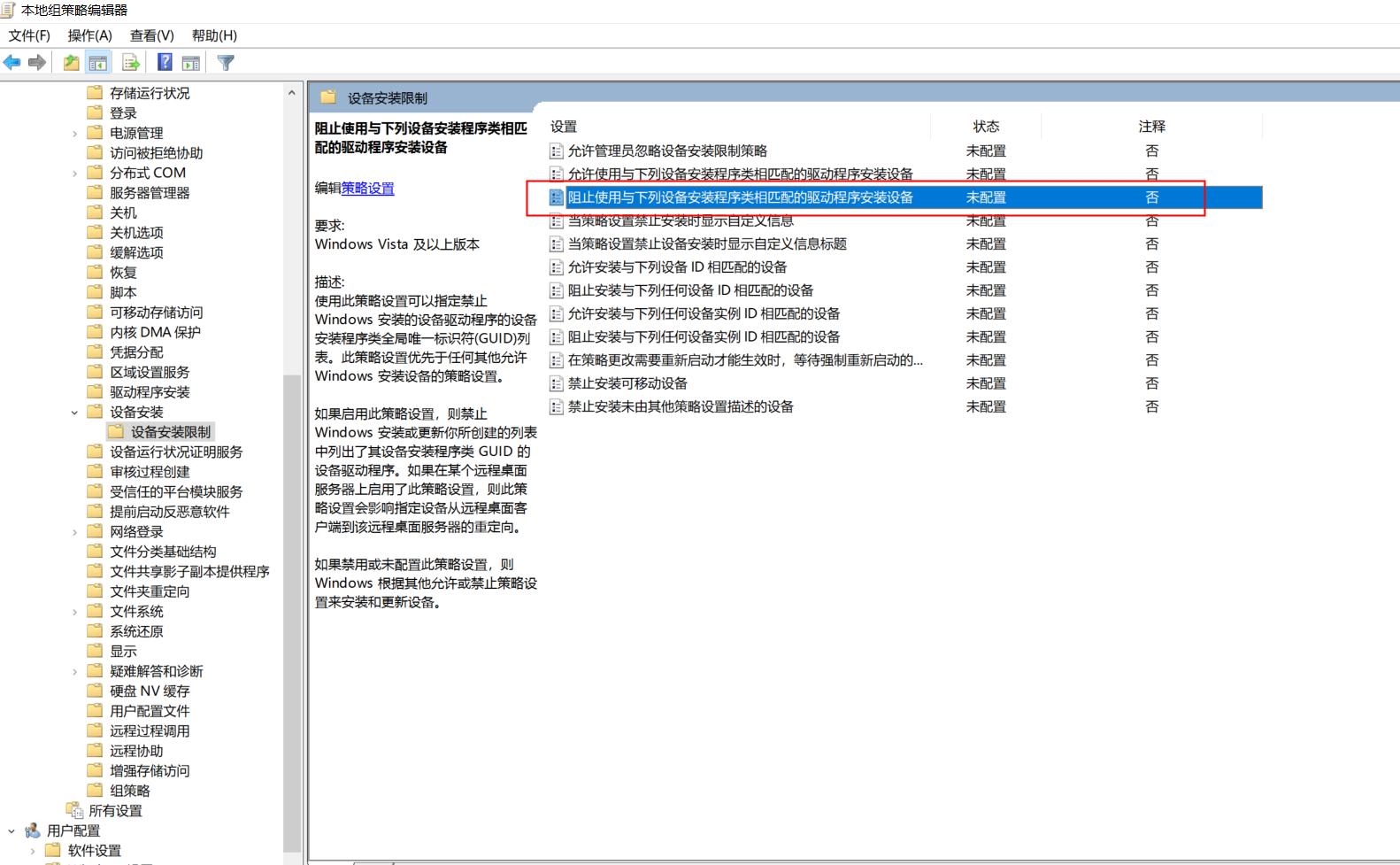Select 访问被拒绝协助 in the tree
This screenshot has height=865, width=1400.
tap(157, 153)
